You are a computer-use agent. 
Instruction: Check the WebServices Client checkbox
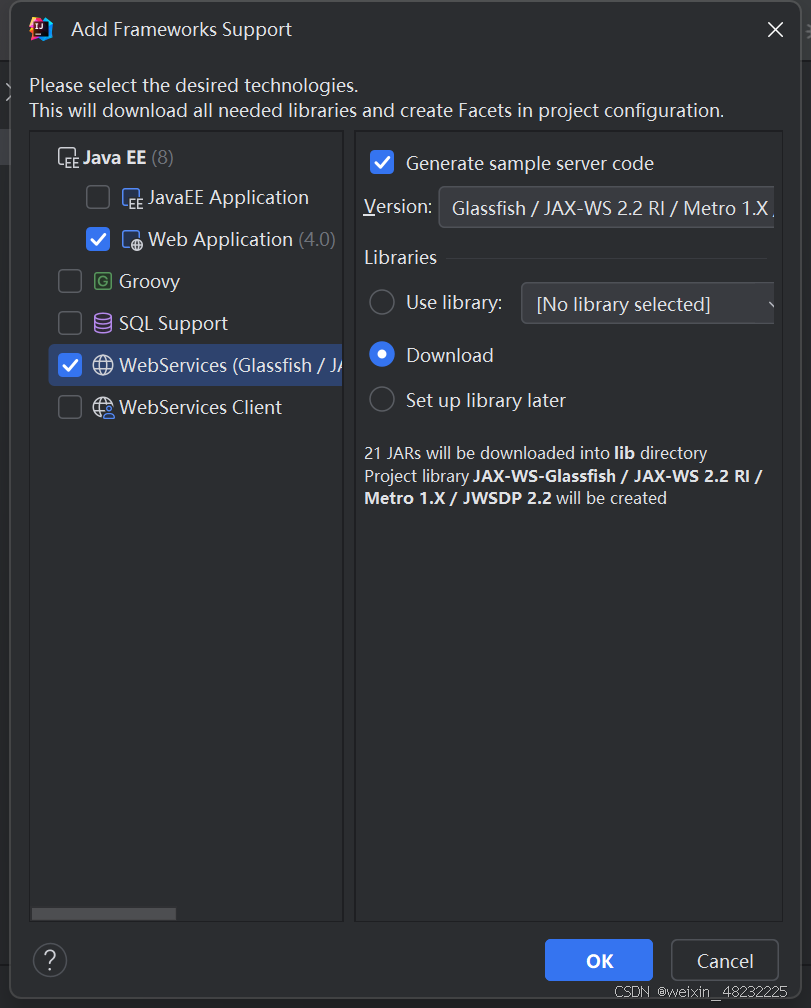tap(69, 407)
